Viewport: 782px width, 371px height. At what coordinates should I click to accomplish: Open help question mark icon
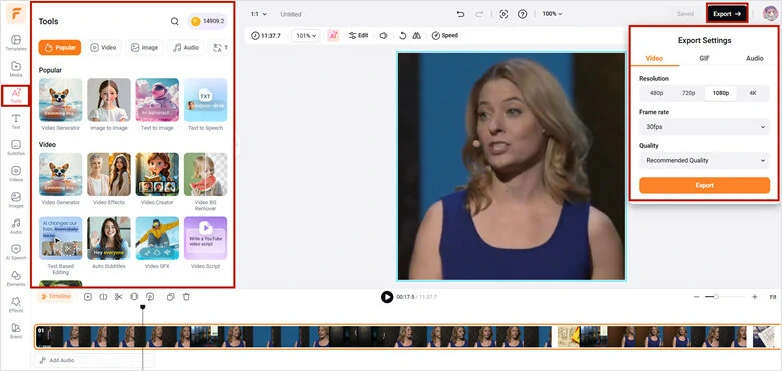pos(522,14)
